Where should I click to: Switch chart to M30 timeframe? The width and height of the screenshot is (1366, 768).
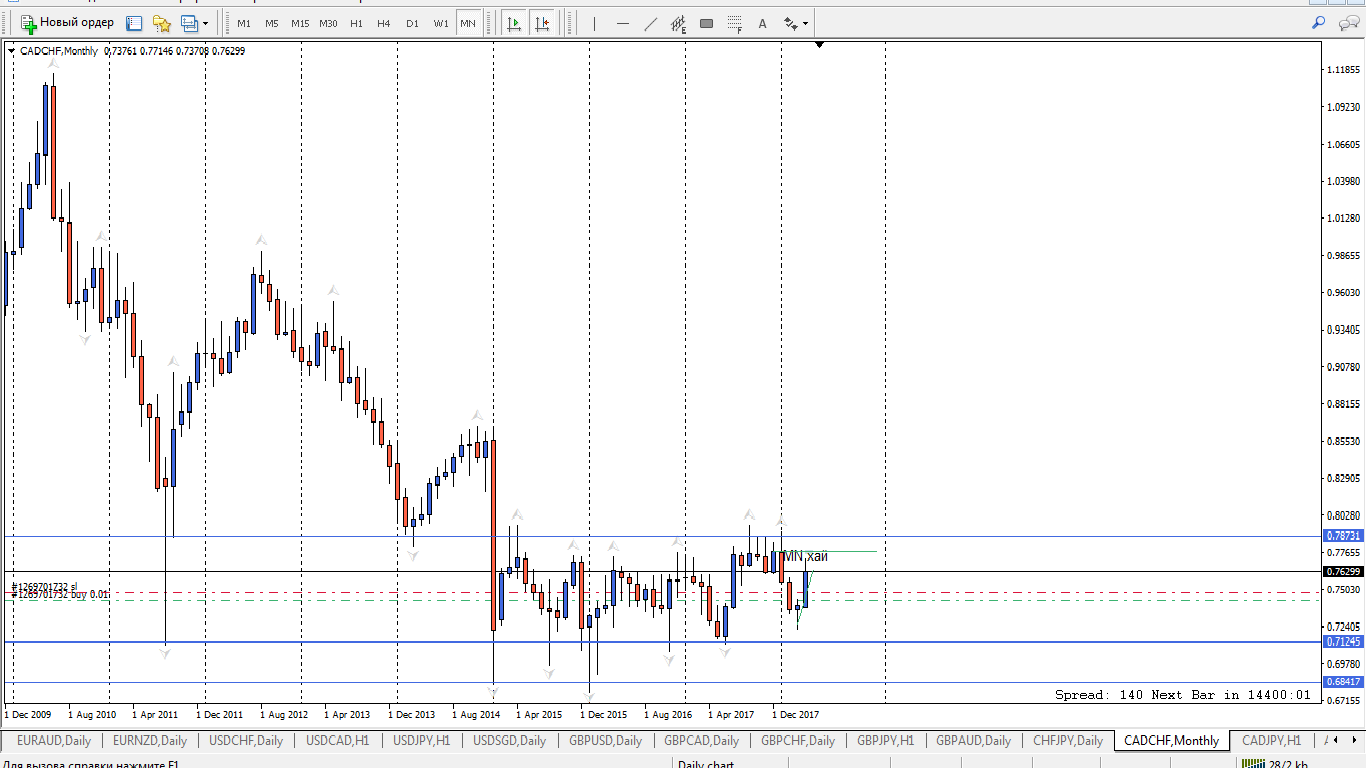(328, 23)
